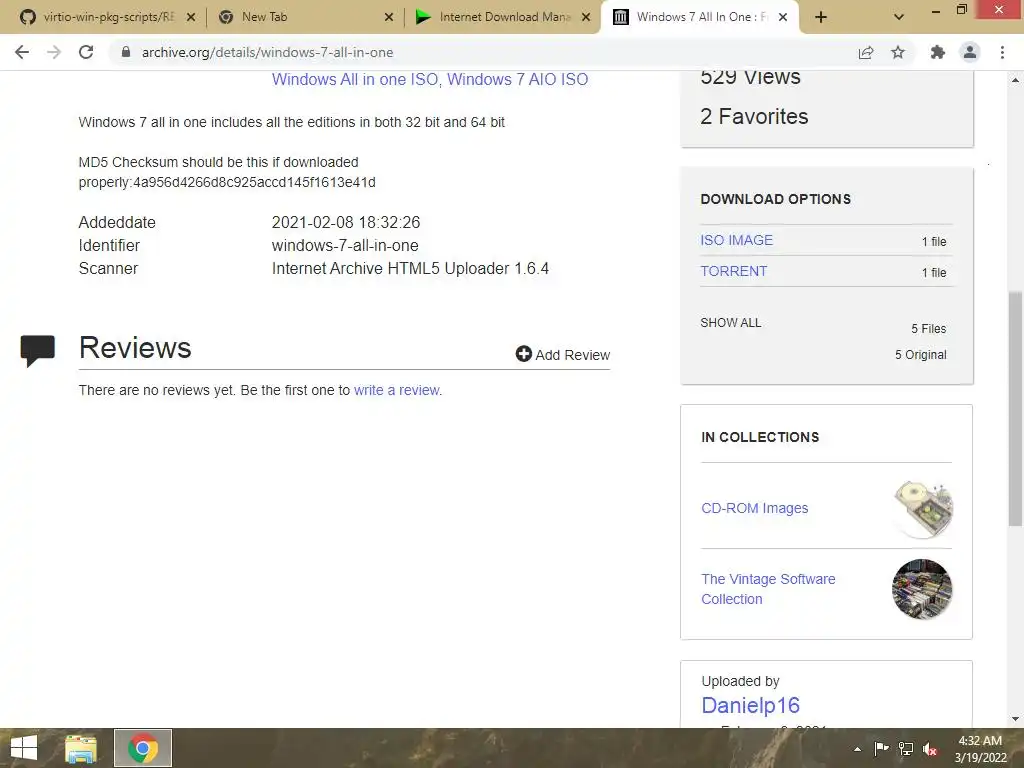Click SHOW ALL download options

pyautogui.click(x=730, y=323)
